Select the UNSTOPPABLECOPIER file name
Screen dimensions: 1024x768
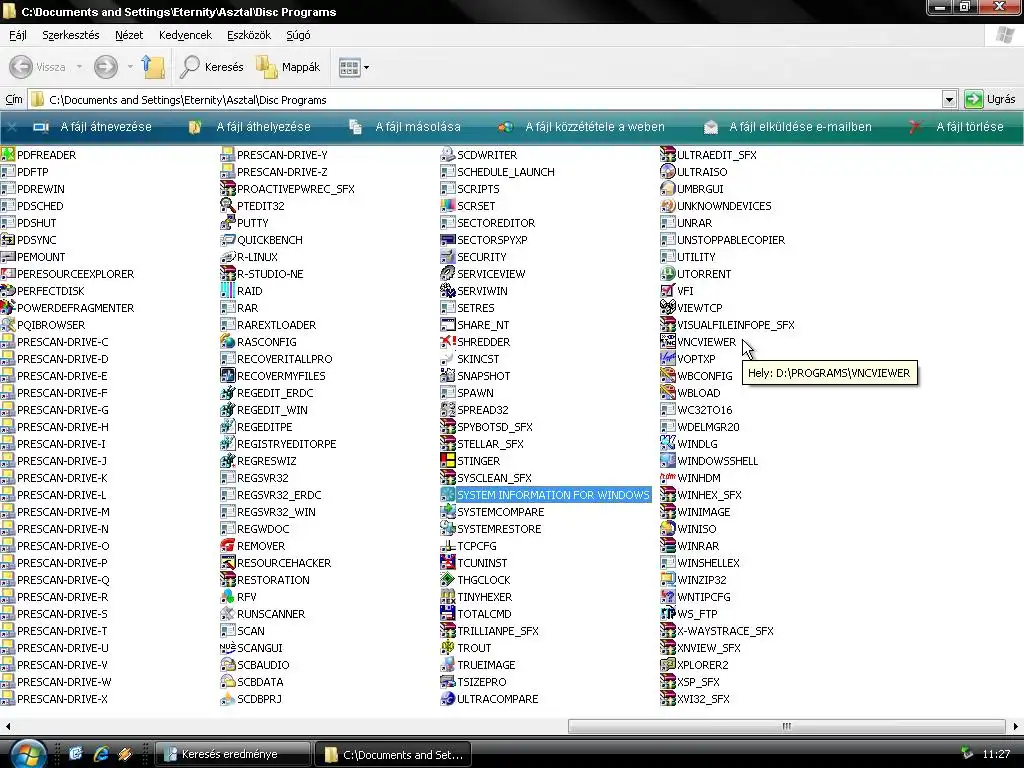(x=731, y=240)
